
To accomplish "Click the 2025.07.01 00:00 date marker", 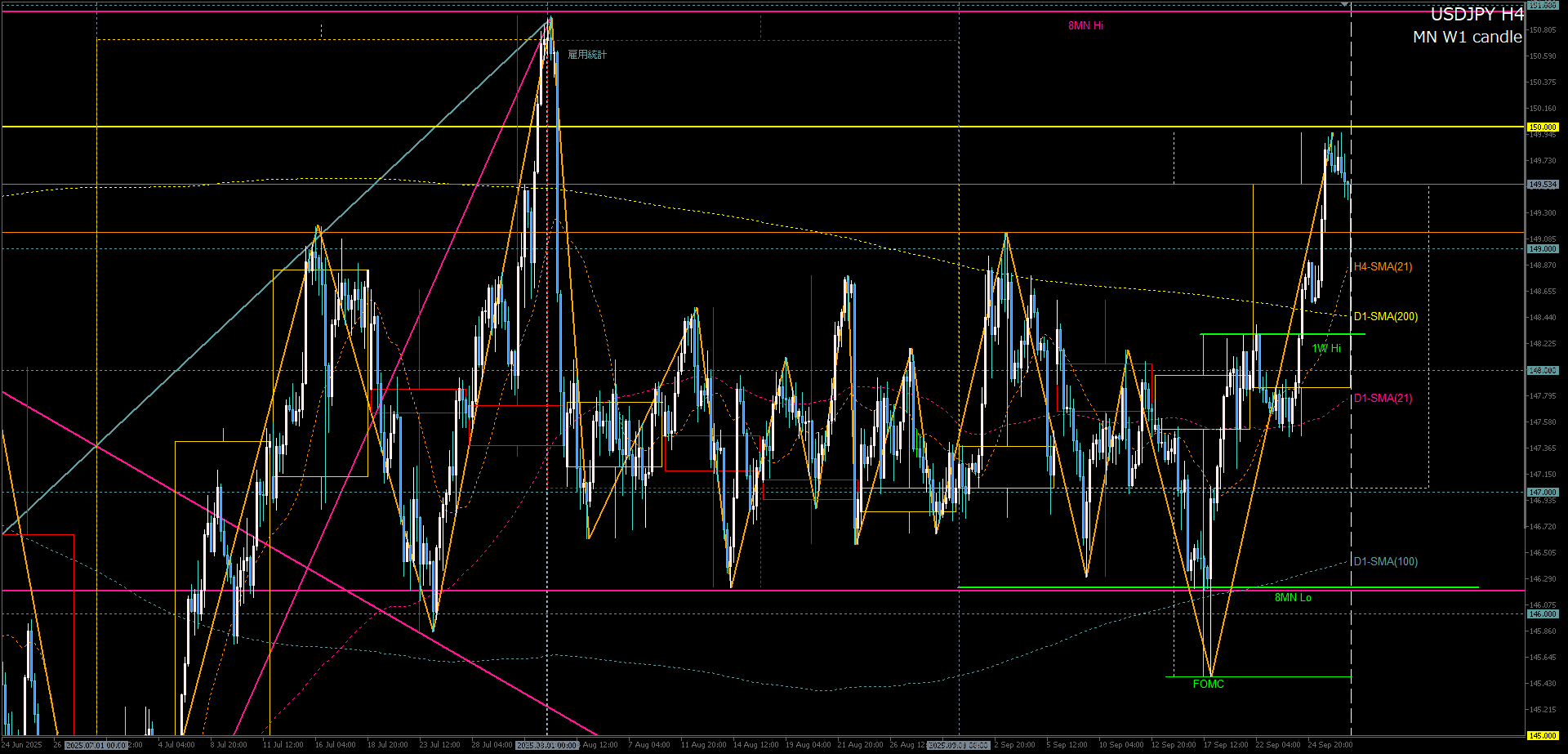I will [x=96, y=745].
